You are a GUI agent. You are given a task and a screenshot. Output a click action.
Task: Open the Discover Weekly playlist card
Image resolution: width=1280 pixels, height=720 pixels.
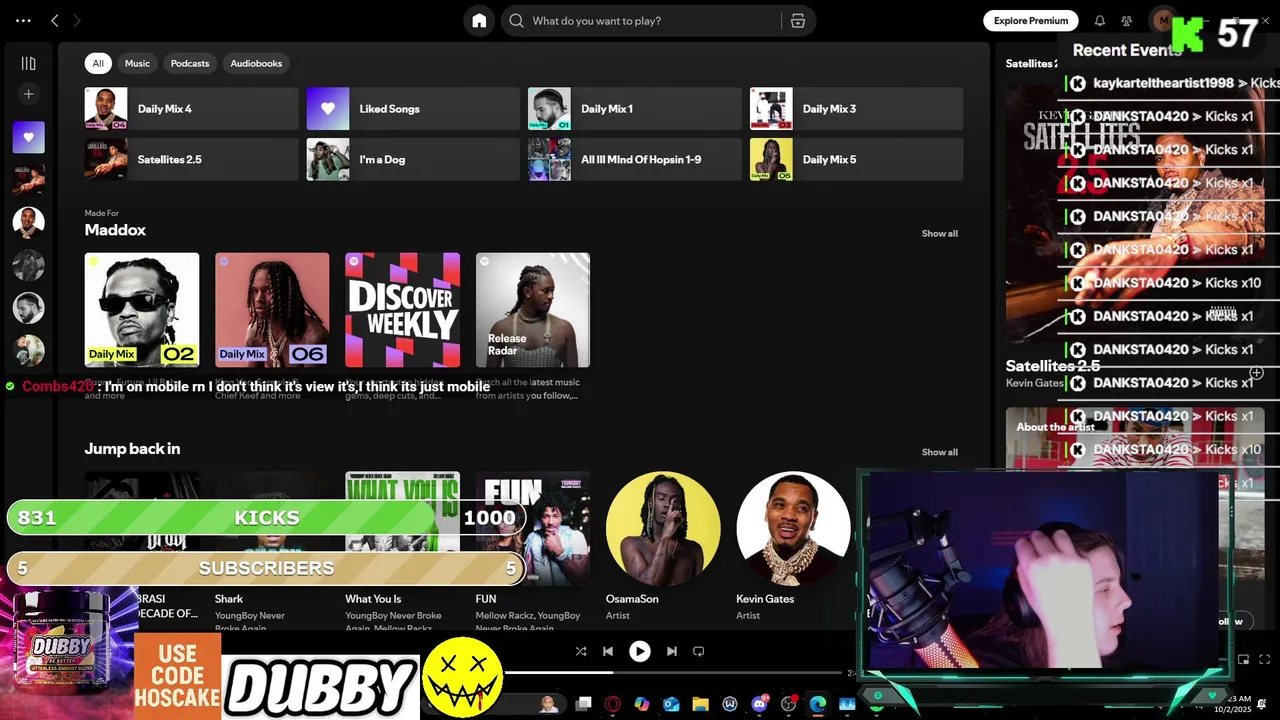[403, 310]
